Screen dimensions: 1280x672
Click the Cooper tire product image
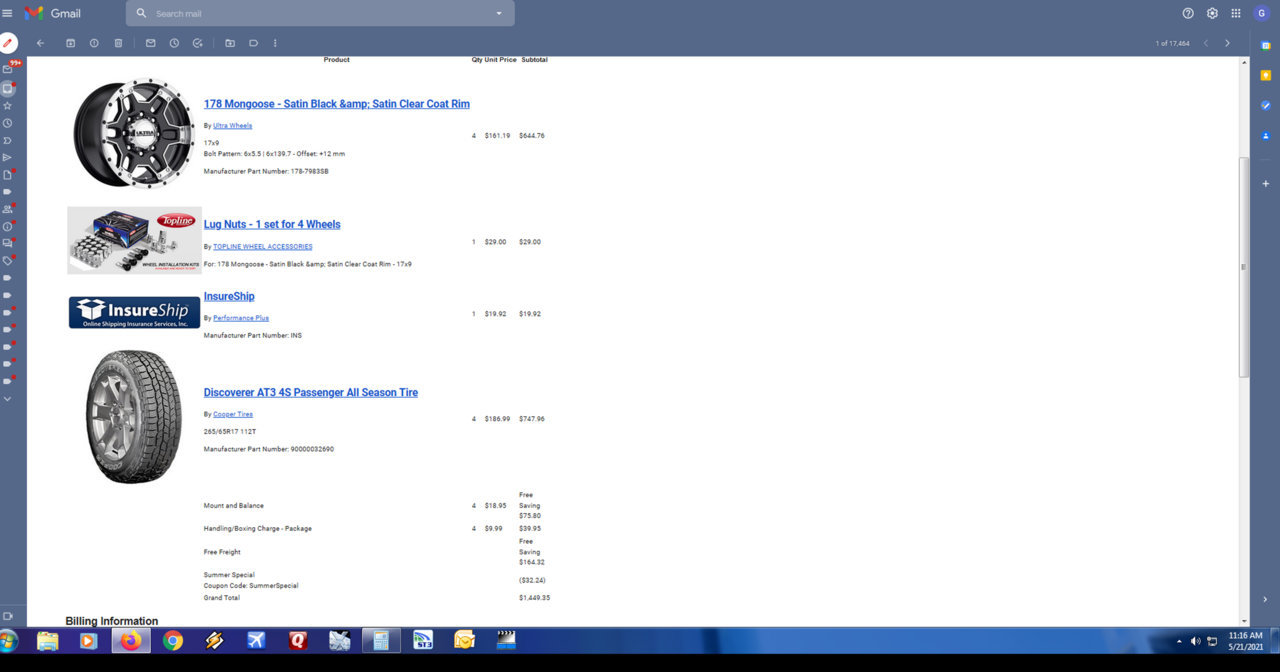134,417
